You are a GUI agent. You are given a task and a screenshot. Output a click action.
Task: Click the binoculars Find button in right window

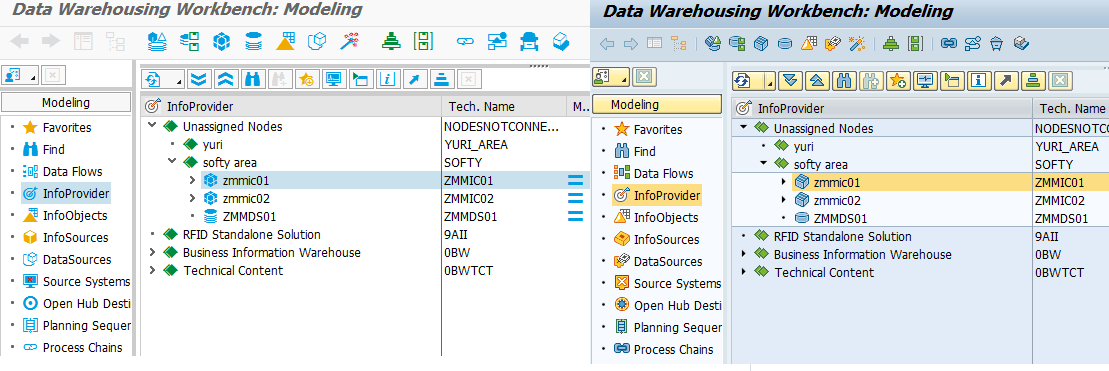point(843,81)
